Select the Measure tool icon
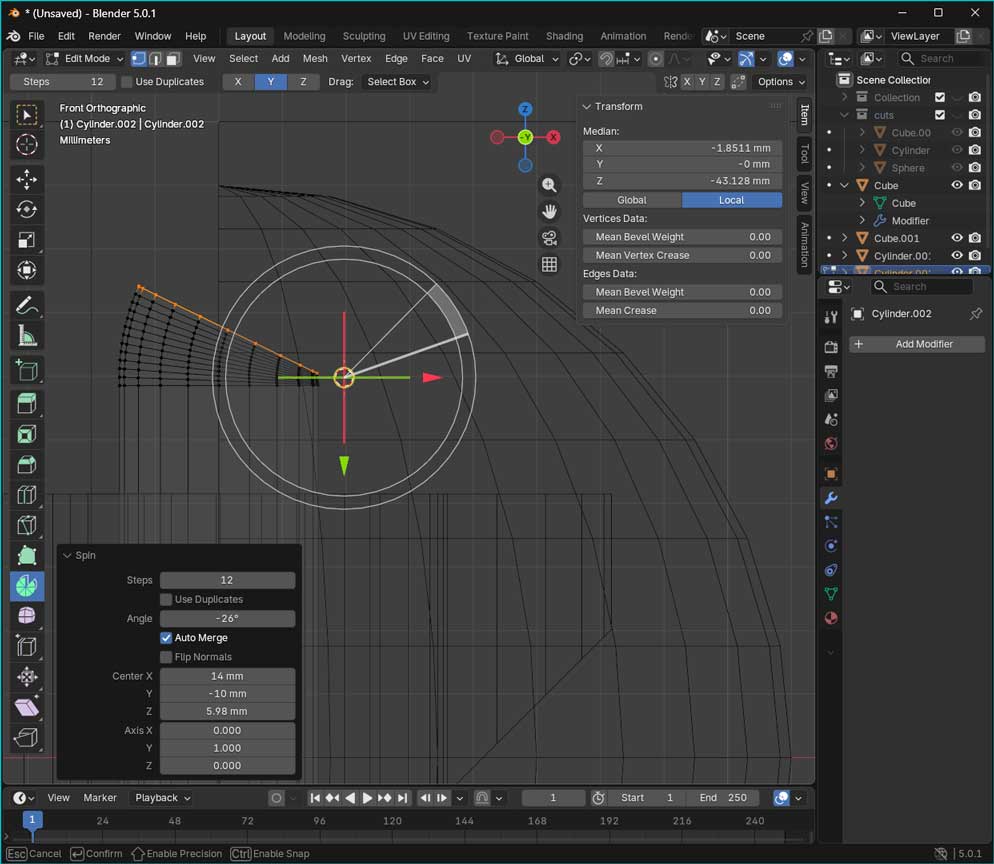 (x=27, y=336)
